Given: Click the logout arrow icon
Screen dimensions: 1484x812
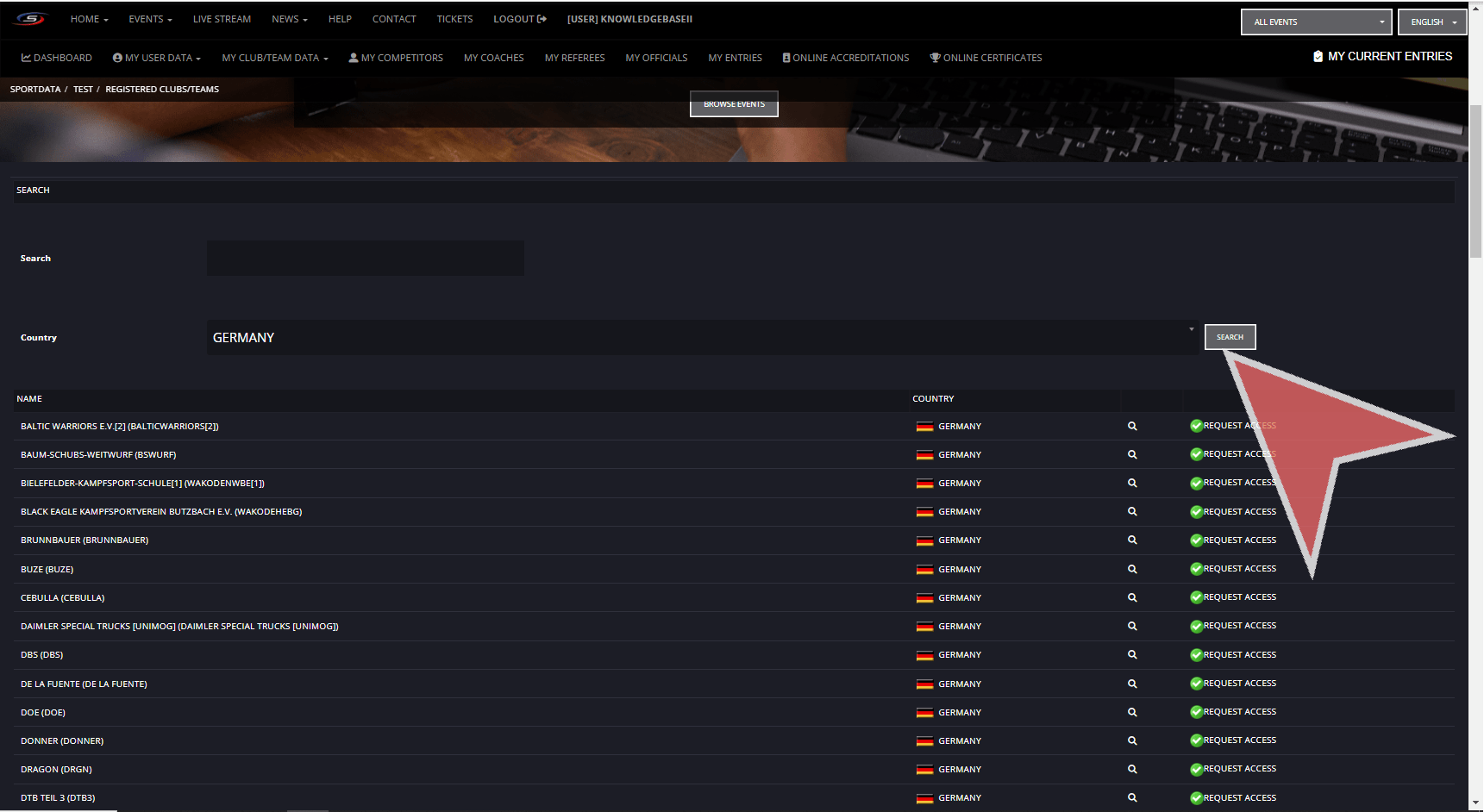Looking at the screenshot, I should click(x=542, y=19).
